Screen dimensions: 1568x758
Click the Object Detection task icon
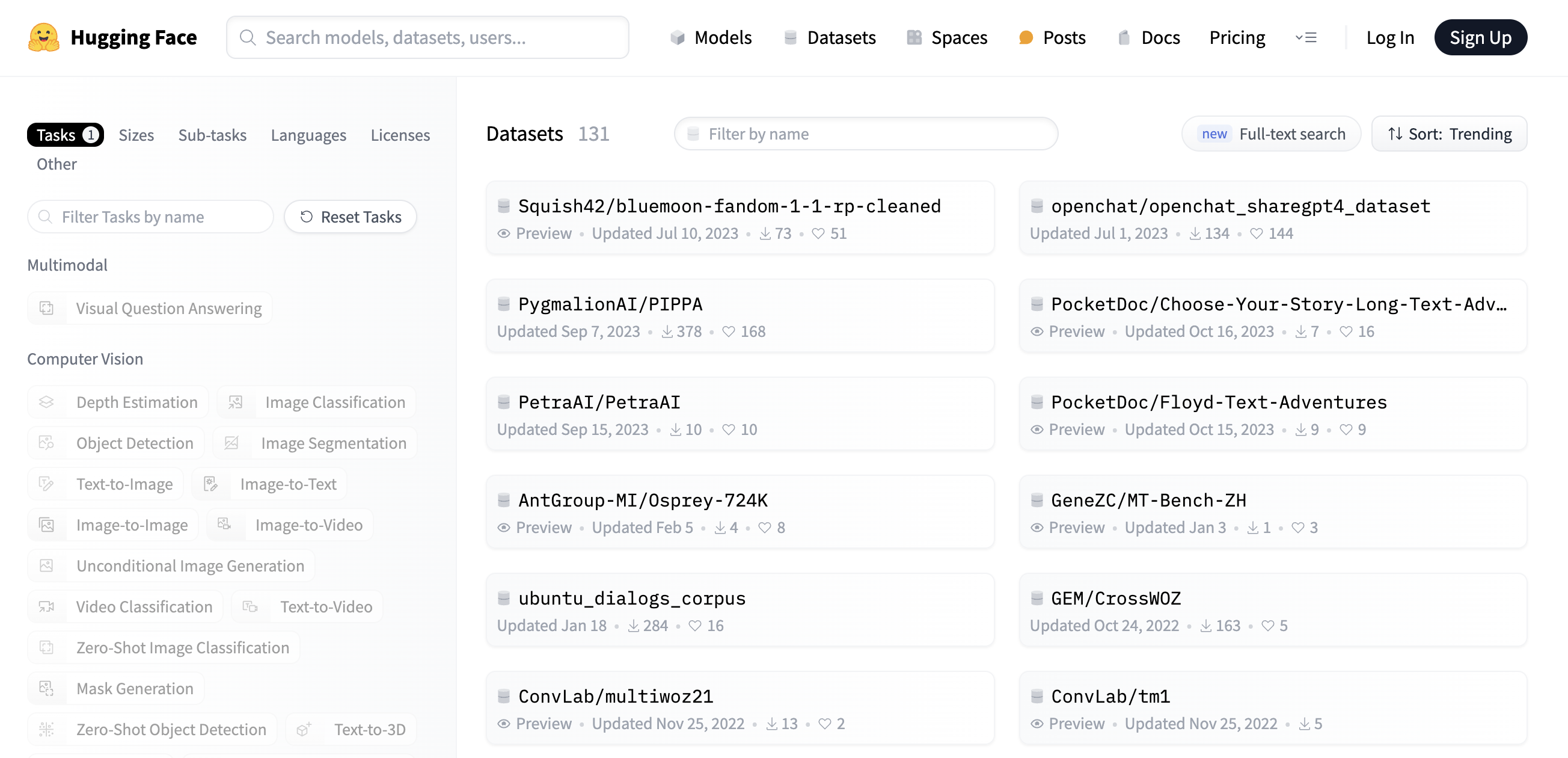pos(47,443)
